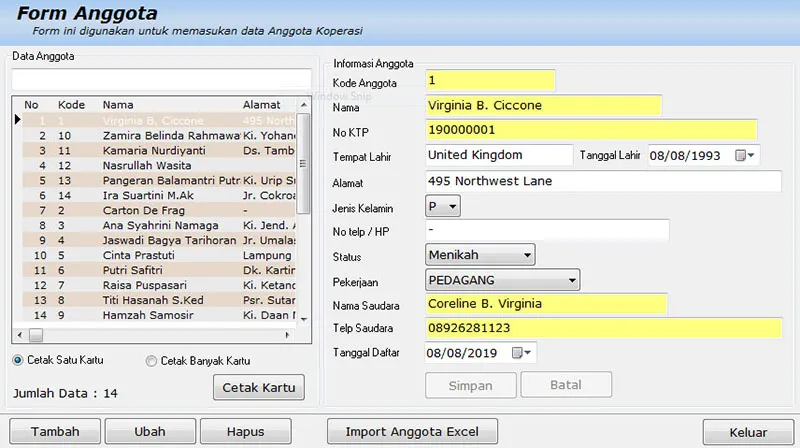The height and width of the screenshot is (448, 800).
Task: Click the list's vertical scrollbar thumb
Action: (x=304, y=163)
